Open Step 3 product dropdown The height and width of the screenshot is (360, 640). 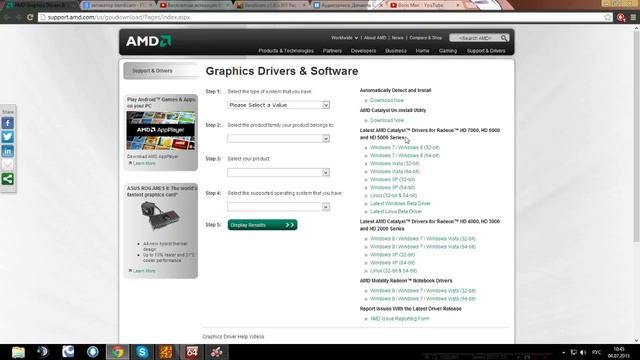(x=278, y=173)
